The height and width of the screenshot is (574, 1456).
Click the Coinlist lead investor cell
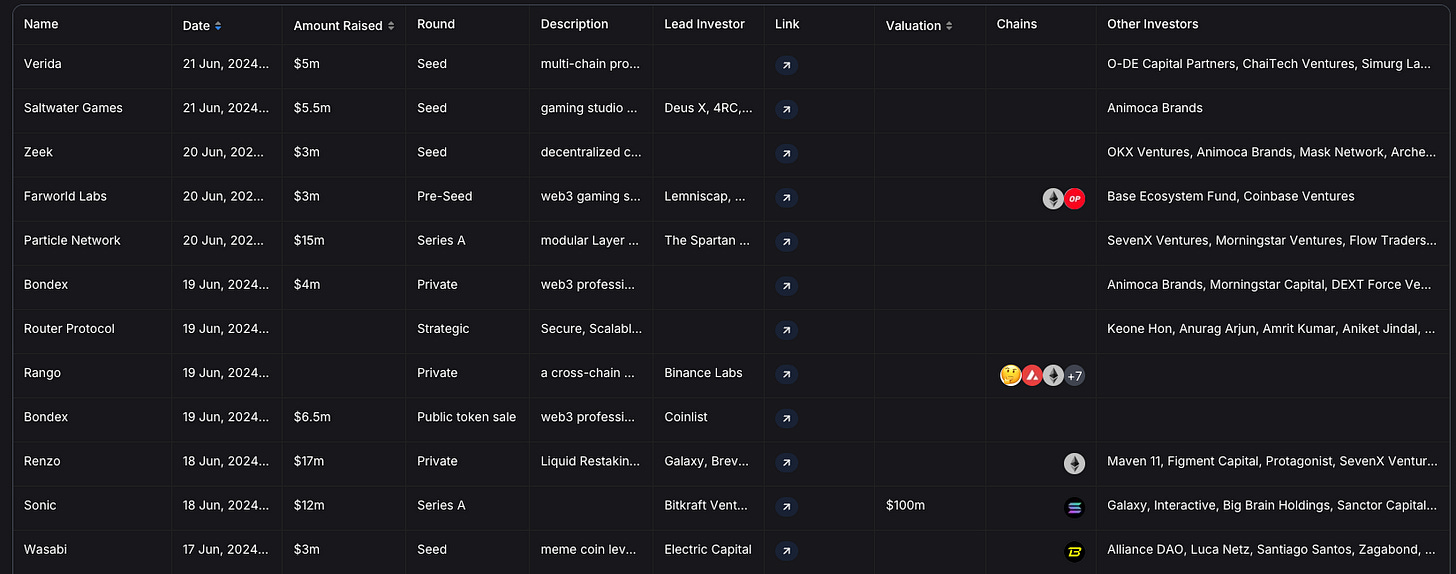(x=686, y=417)
